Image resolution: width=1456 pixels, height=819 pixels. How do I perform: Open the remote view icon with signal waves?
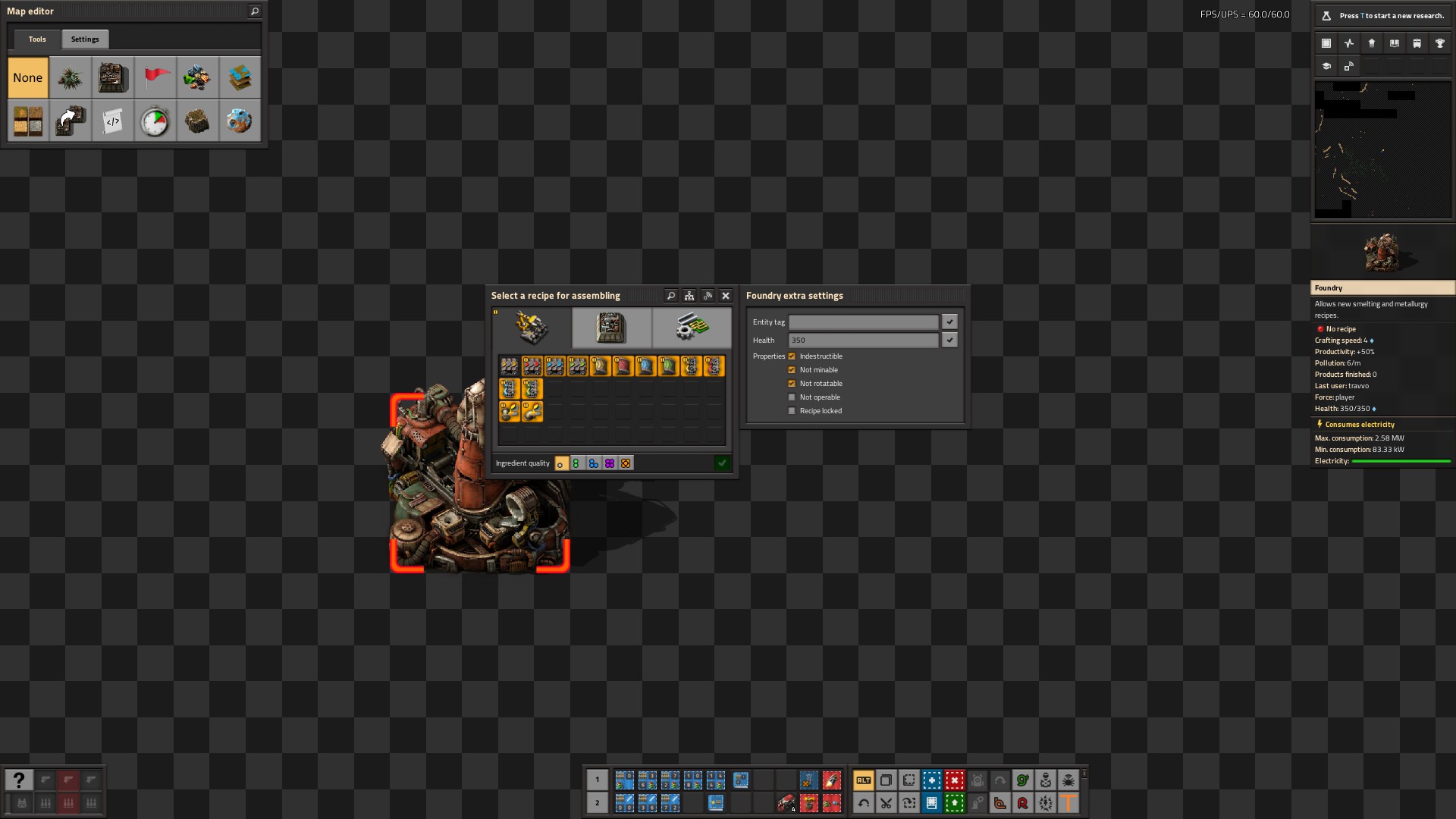click(1349, 66)
